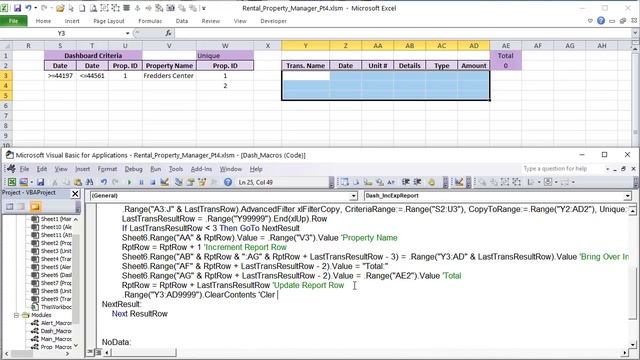Click 'Dashboard Criteria' header cell

[93, 56]
